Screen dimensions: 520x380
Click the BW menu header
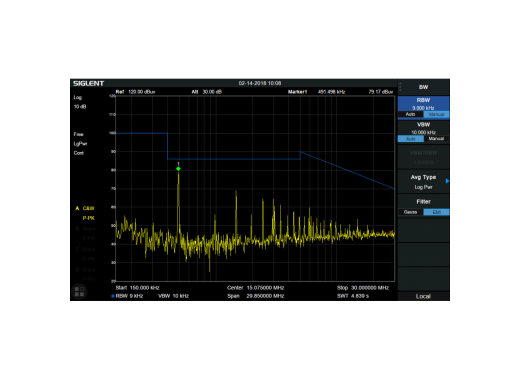tap(423, 87)
